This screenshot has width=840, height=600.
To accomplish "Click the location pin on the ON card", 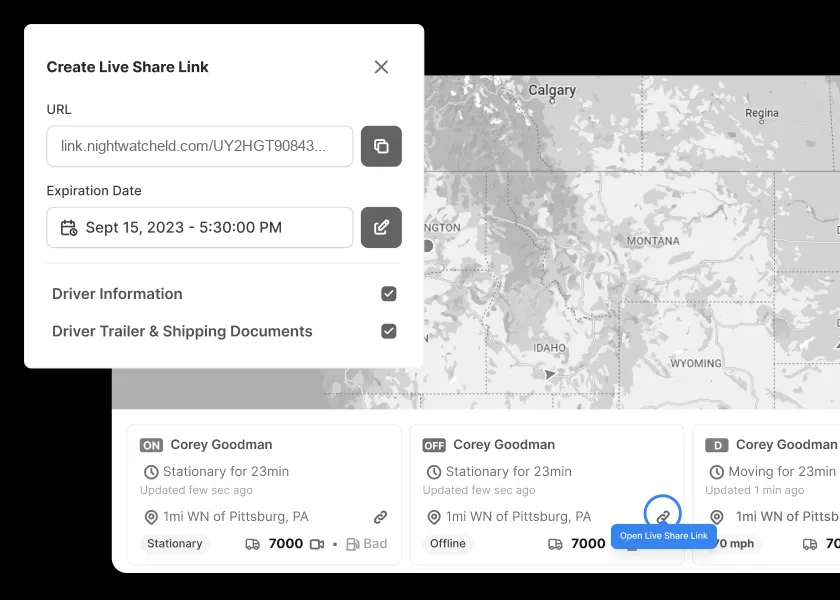I will [x=151, y=517].
